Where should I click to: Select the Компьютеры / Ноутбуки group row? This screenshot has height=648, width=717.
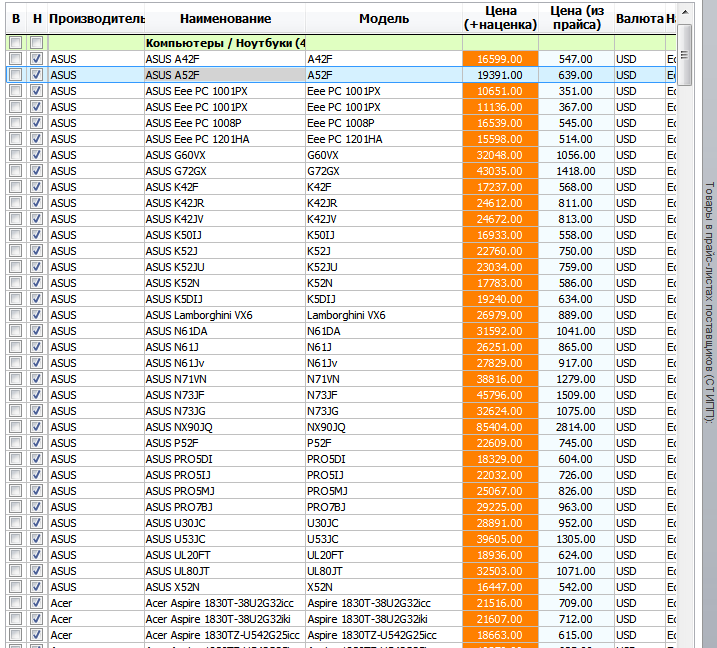(x=341, y=43)
